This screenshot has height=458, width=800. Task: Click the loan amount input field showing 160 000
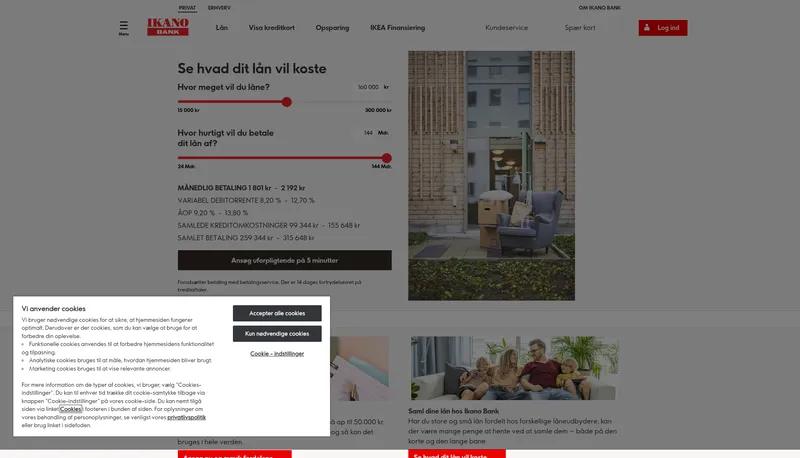[x=368, y=87]
